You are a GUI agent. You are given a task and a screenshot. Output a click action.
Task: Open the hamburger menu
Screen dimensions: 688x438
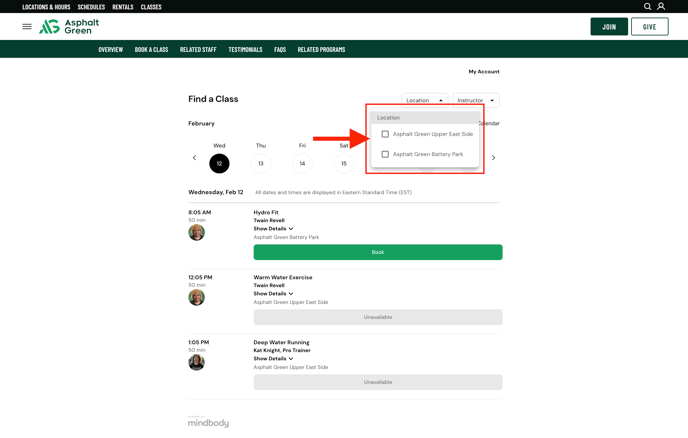tap(27, 27)
